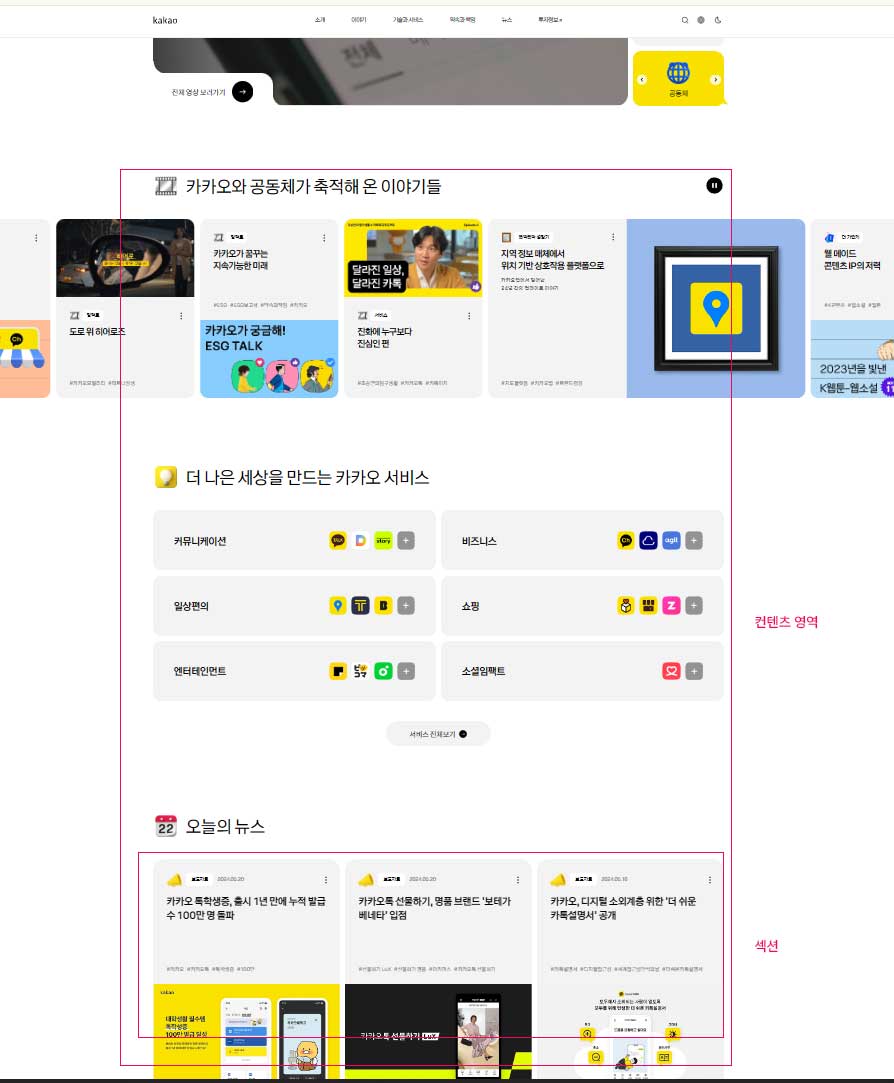
Task: Click the Kakao T icon in 일상편의
Action: [x=361, y=606]
